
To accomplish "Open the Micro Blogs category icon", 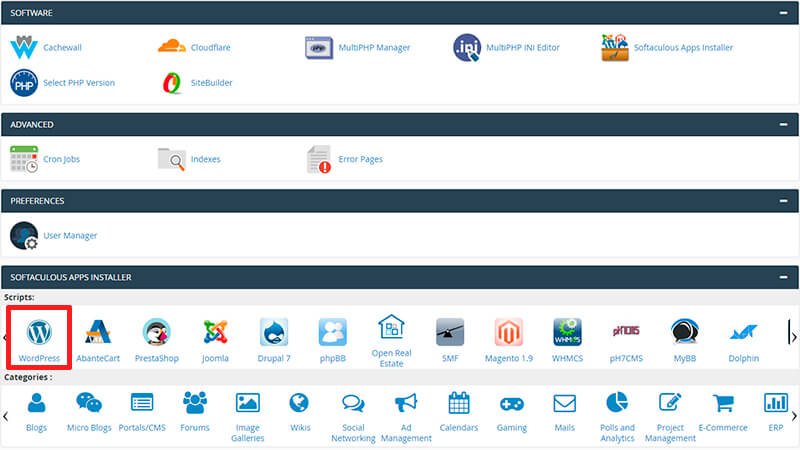I will click(89, 403).
